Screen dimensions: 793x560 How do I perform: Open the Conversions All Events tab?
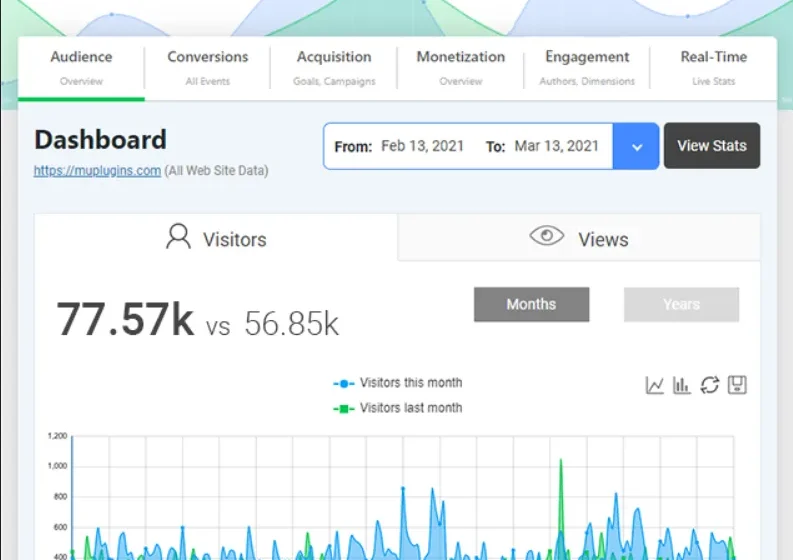click(x=208, y=68)
